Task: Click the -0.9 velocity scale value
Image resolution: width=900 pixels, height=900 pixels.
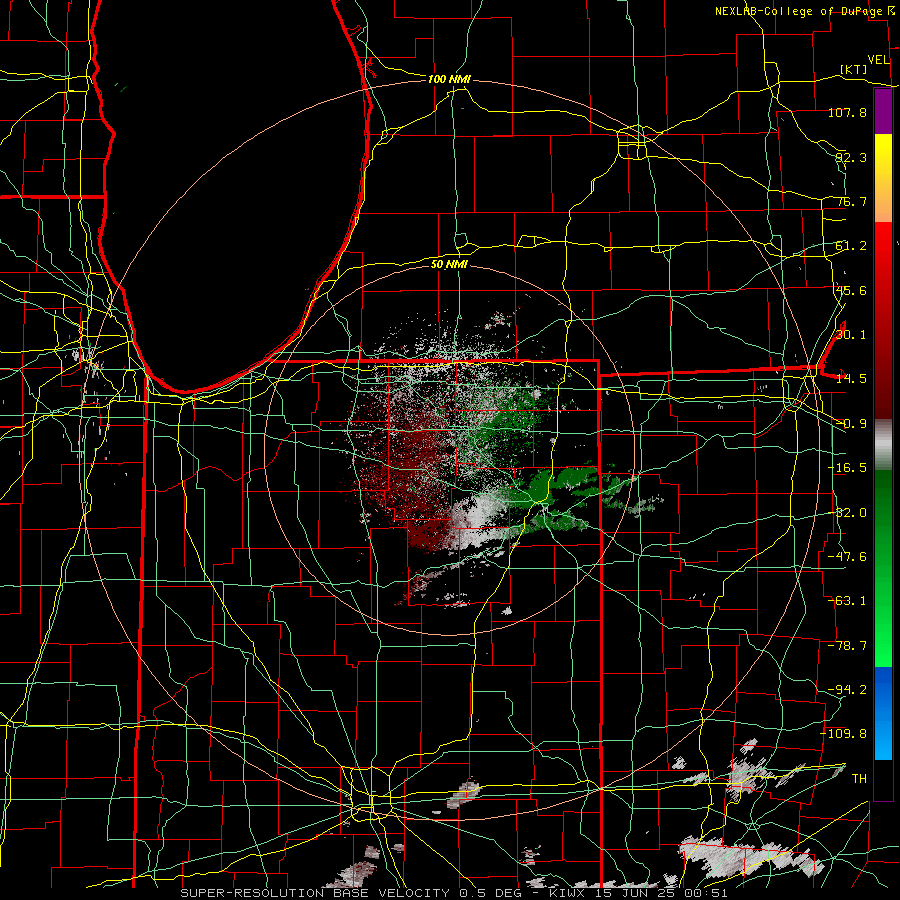Action: point(851,424)
